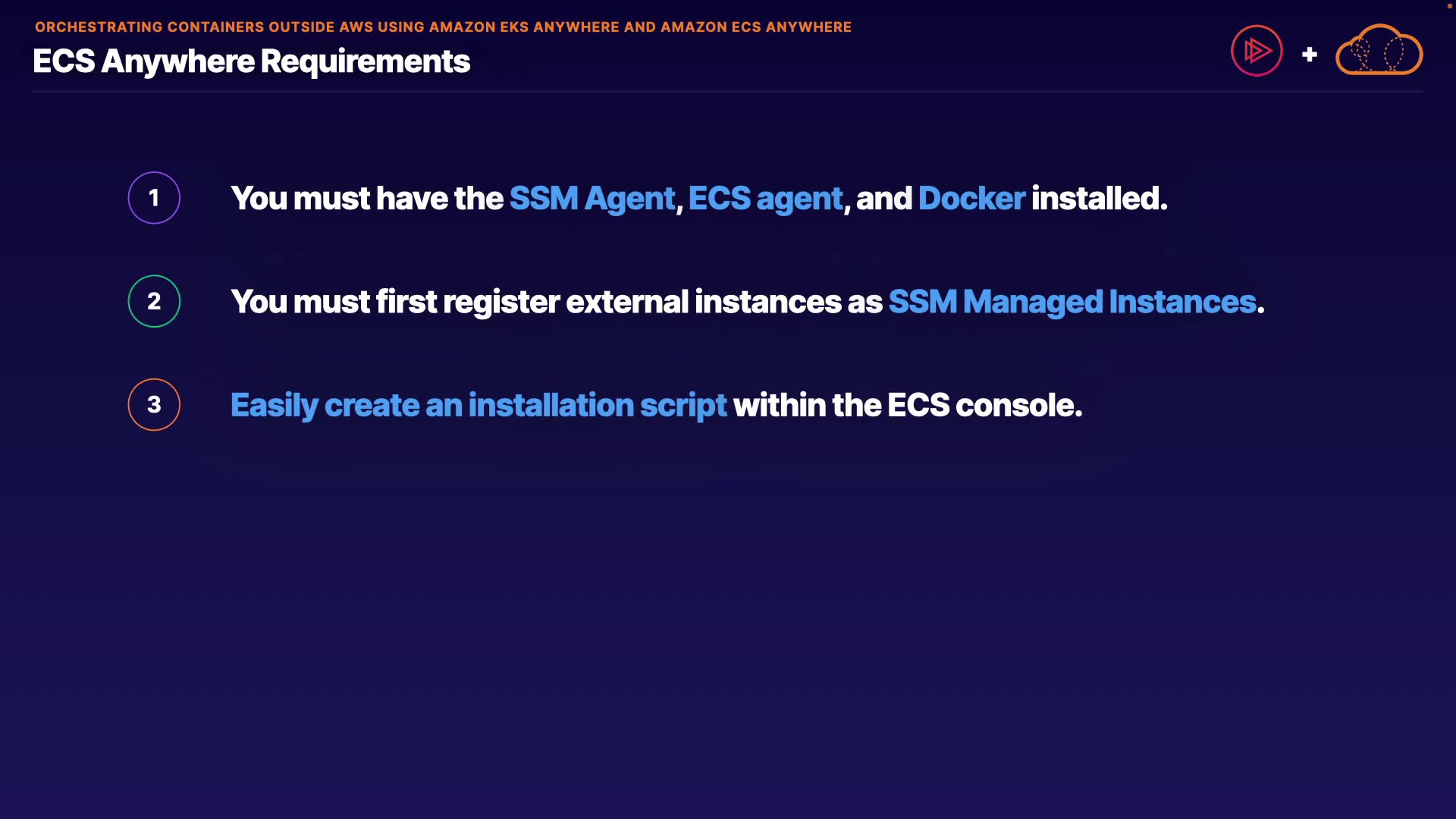Image resolution: width=1456 pixels, height=819 pixels.
Task: Click the "ECS Anywhere Requirements" slide title
Action: (251, 61)
